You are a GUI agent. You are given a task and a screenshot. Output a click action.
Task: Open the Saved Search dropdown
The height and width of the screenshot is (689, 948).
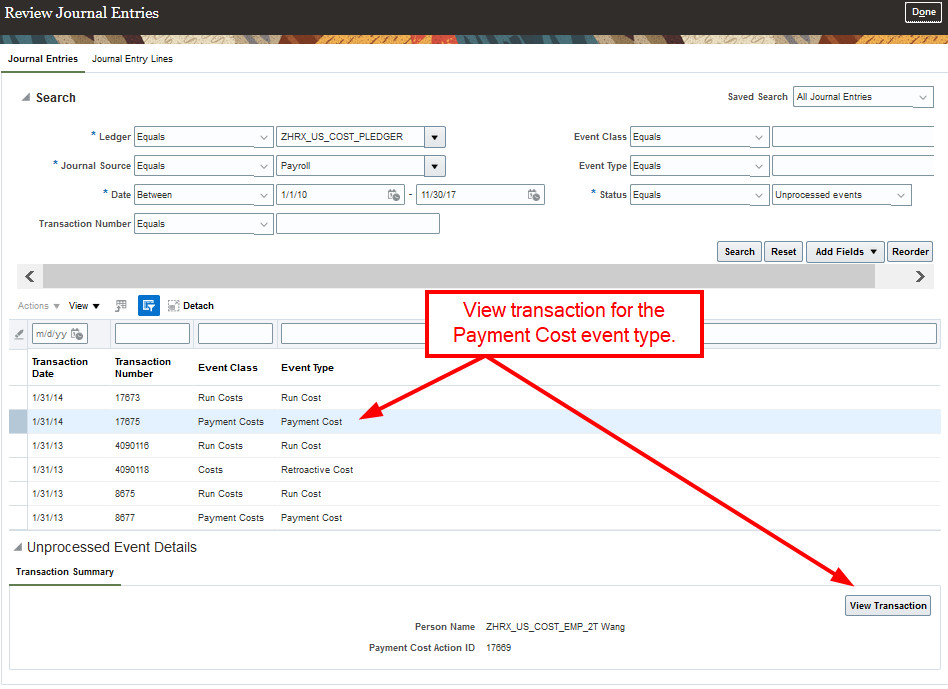[x=863, y=97]
